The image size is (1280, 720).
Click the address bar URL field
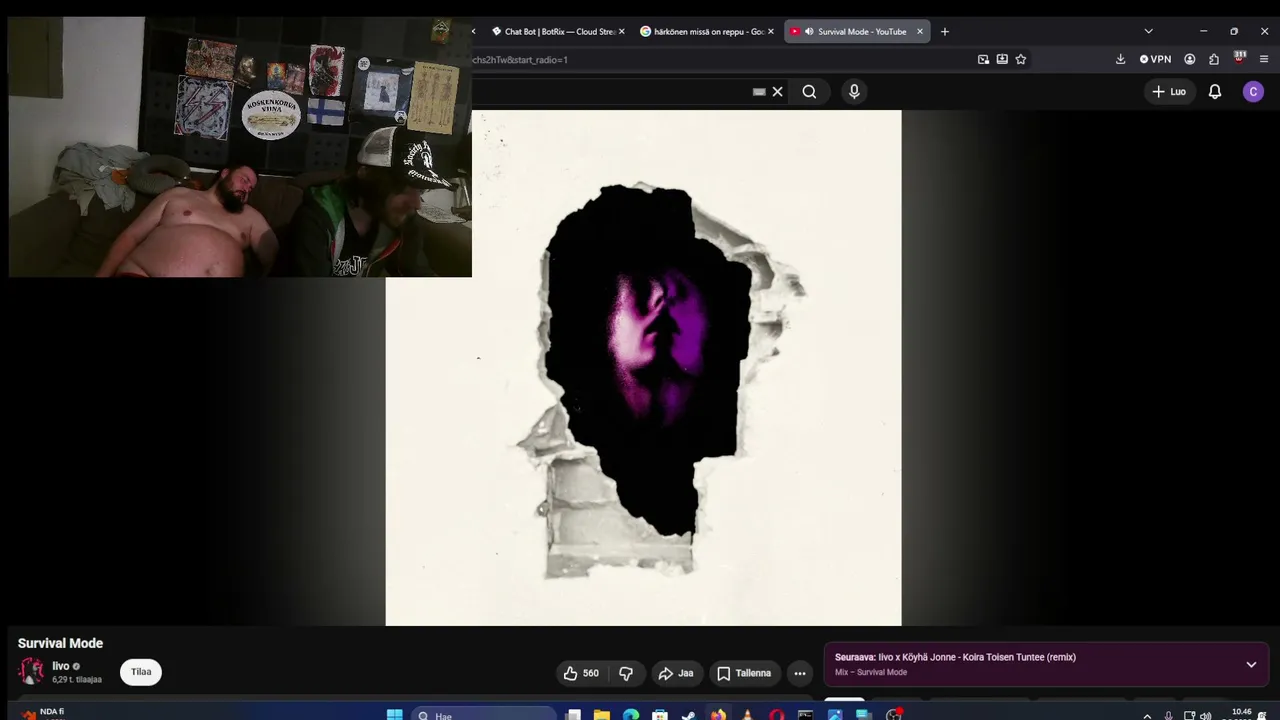pyautogui.click(x=720, y=60)
